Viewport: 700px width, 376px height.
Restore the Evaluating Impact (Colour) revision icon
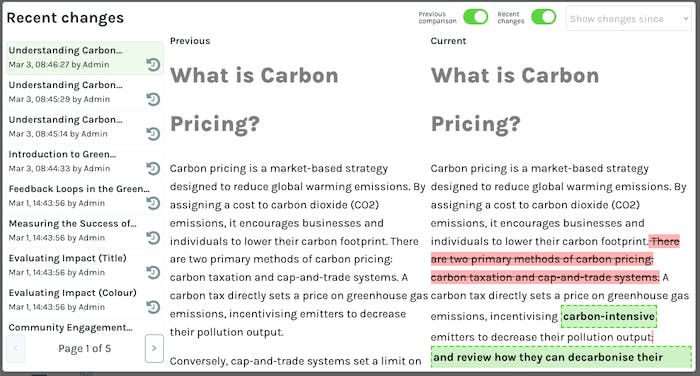click(x=153, y=307)
